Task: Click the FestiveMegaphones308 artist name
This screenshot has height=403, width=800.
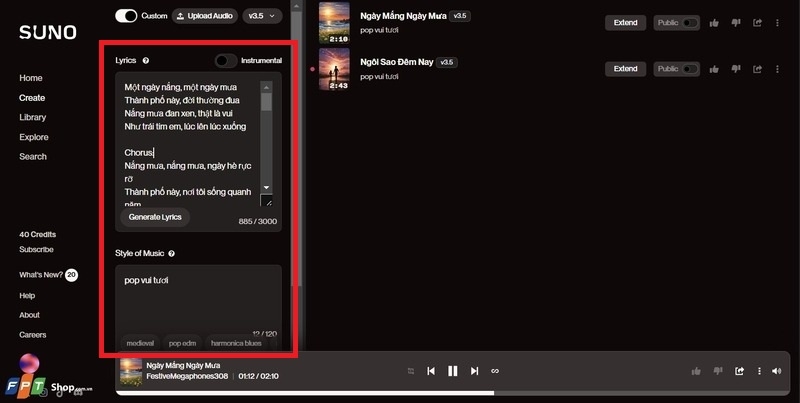Action: (x=187, y=376)
